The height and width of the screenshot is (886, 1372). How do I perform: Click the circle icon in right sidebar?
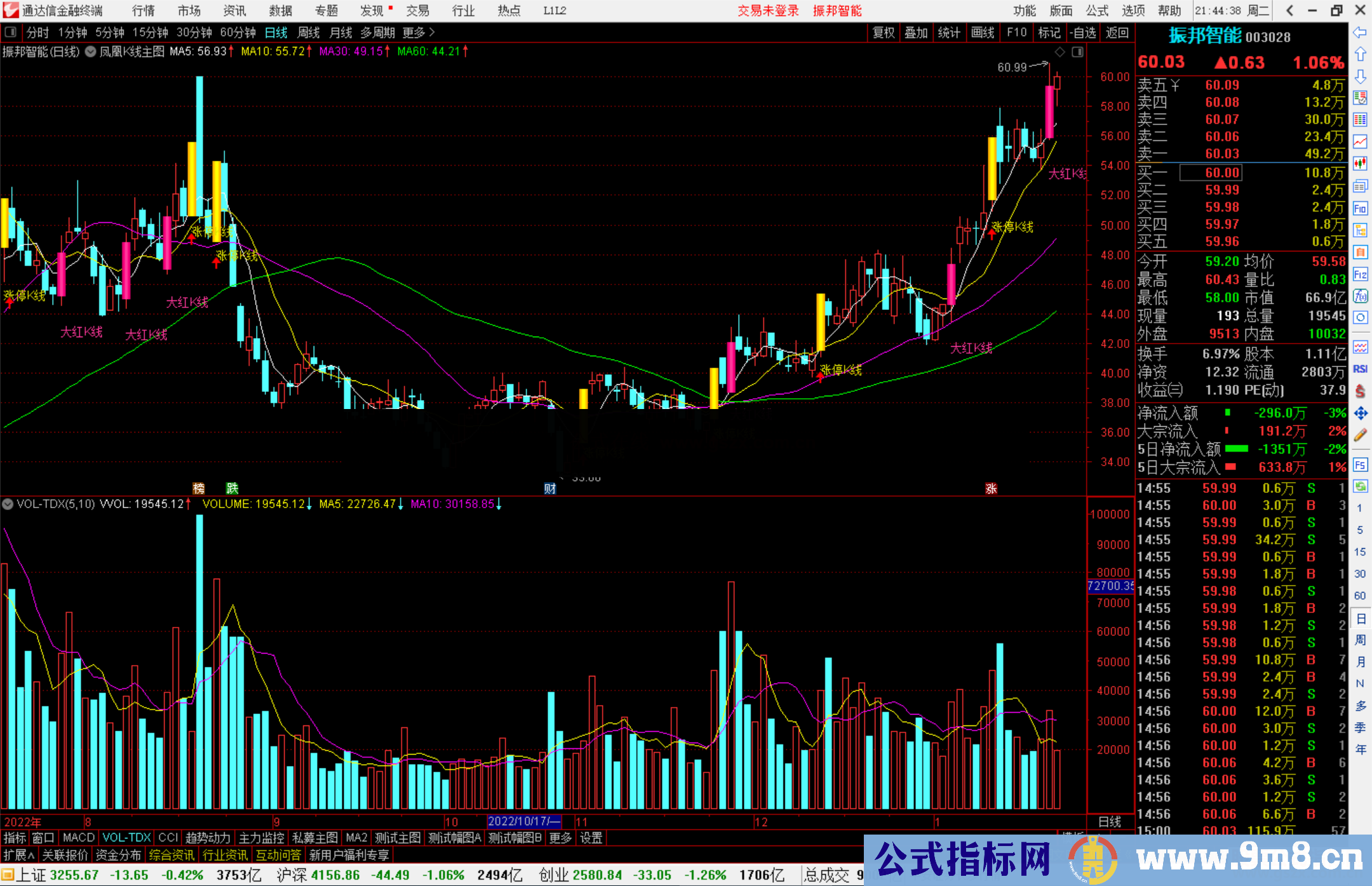(x=1360, y=318)
